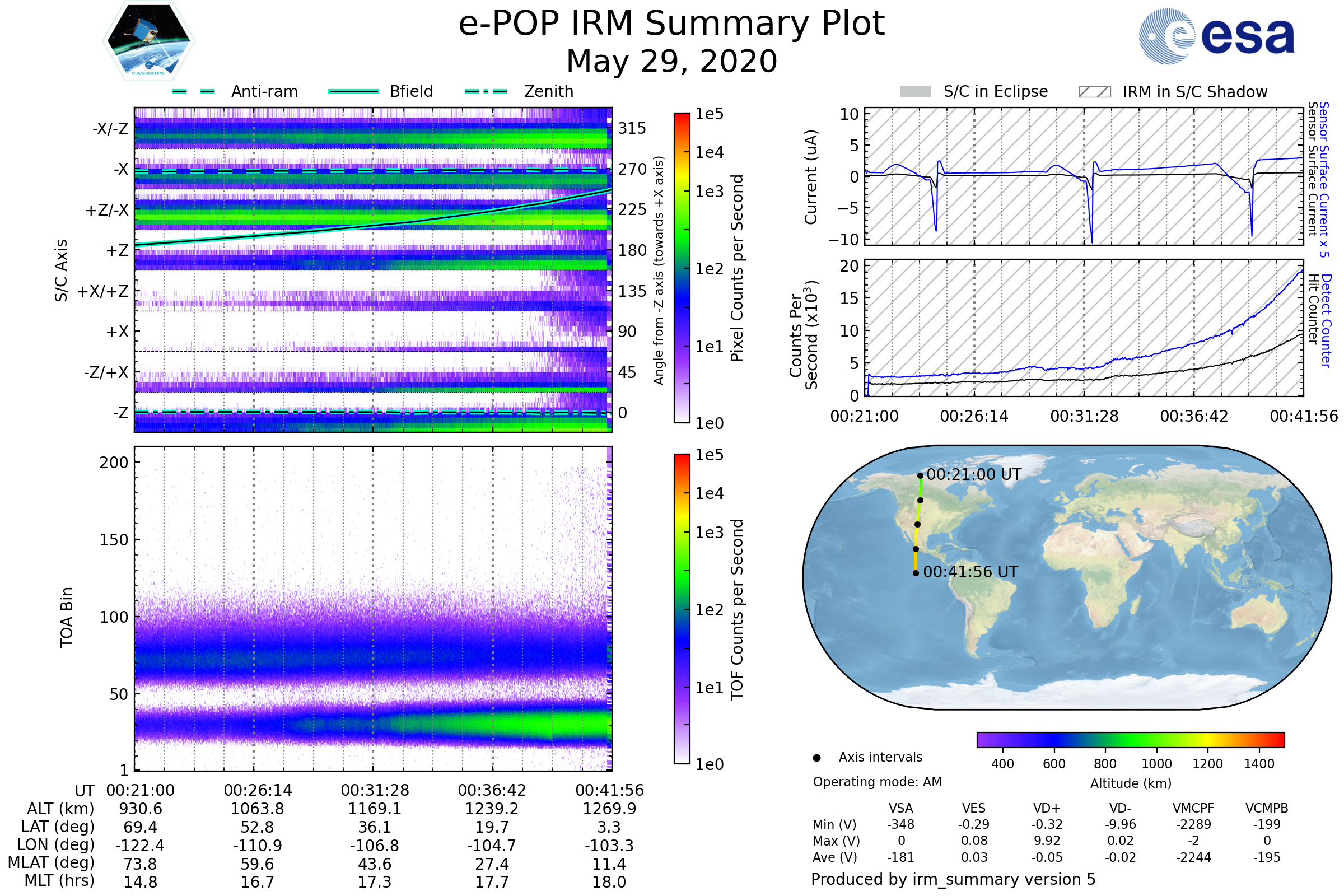Click the Bfield solid line legend marker
Screen dimensions: 1344x896
(354, 91)
